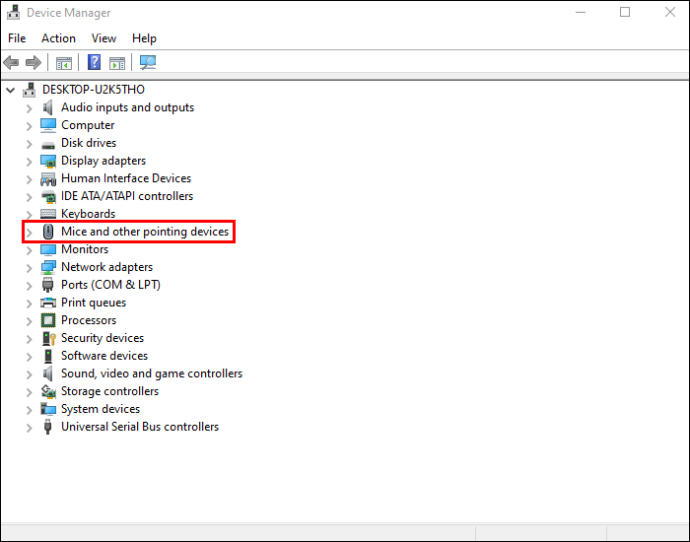Maximize the Device Manager window
The image size is (690, 542).
pyautogui.click(x=625, y=12)
